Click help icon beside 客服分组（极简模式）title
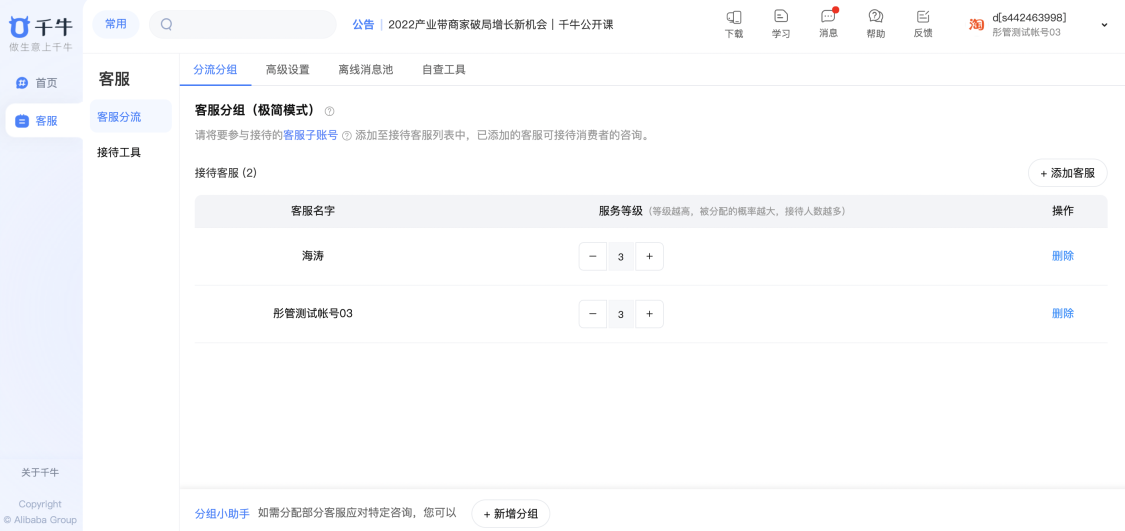 coord(329,111)
